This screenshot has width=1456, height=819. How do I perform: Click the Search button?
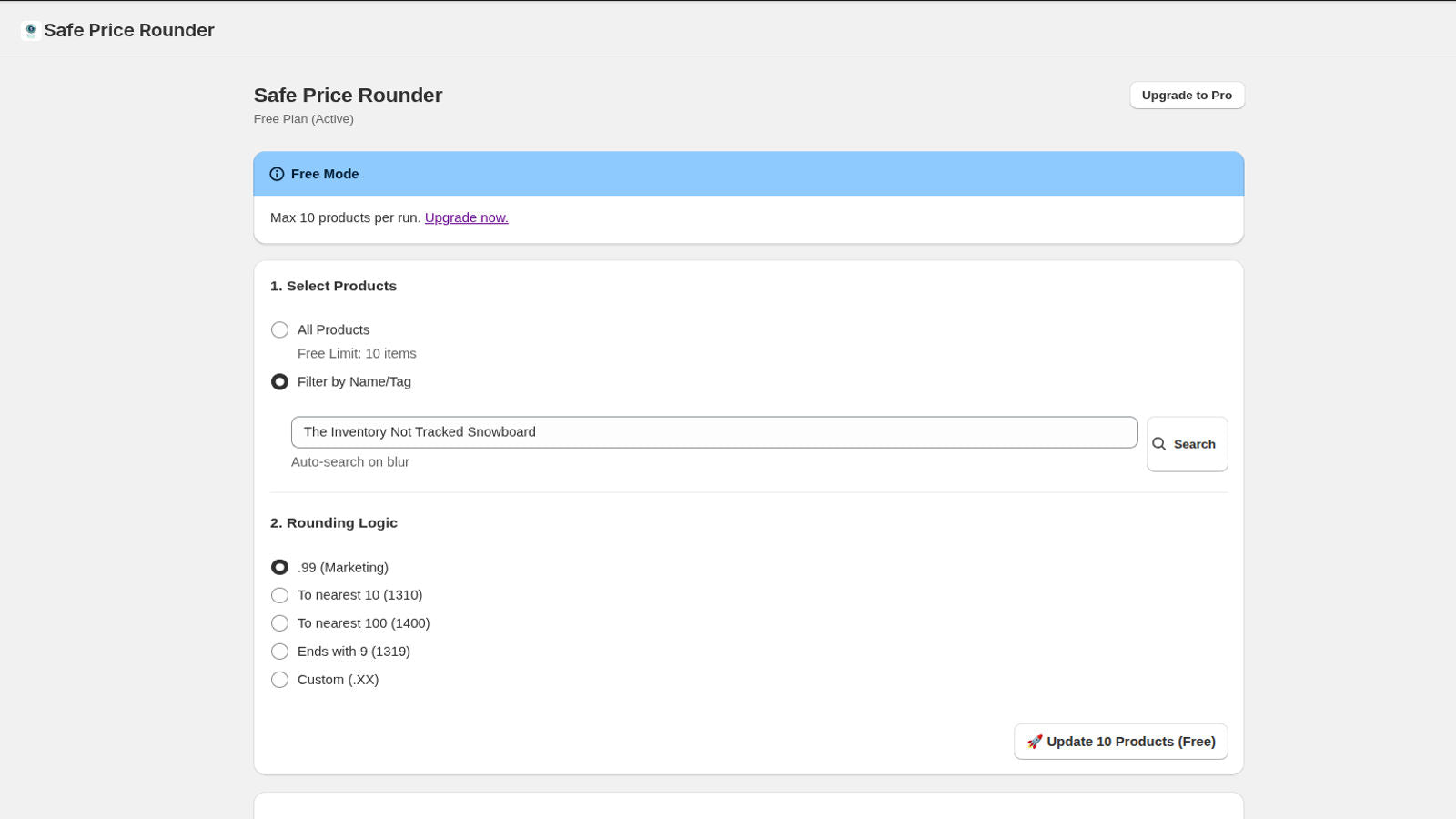[x=1187, y=444]
